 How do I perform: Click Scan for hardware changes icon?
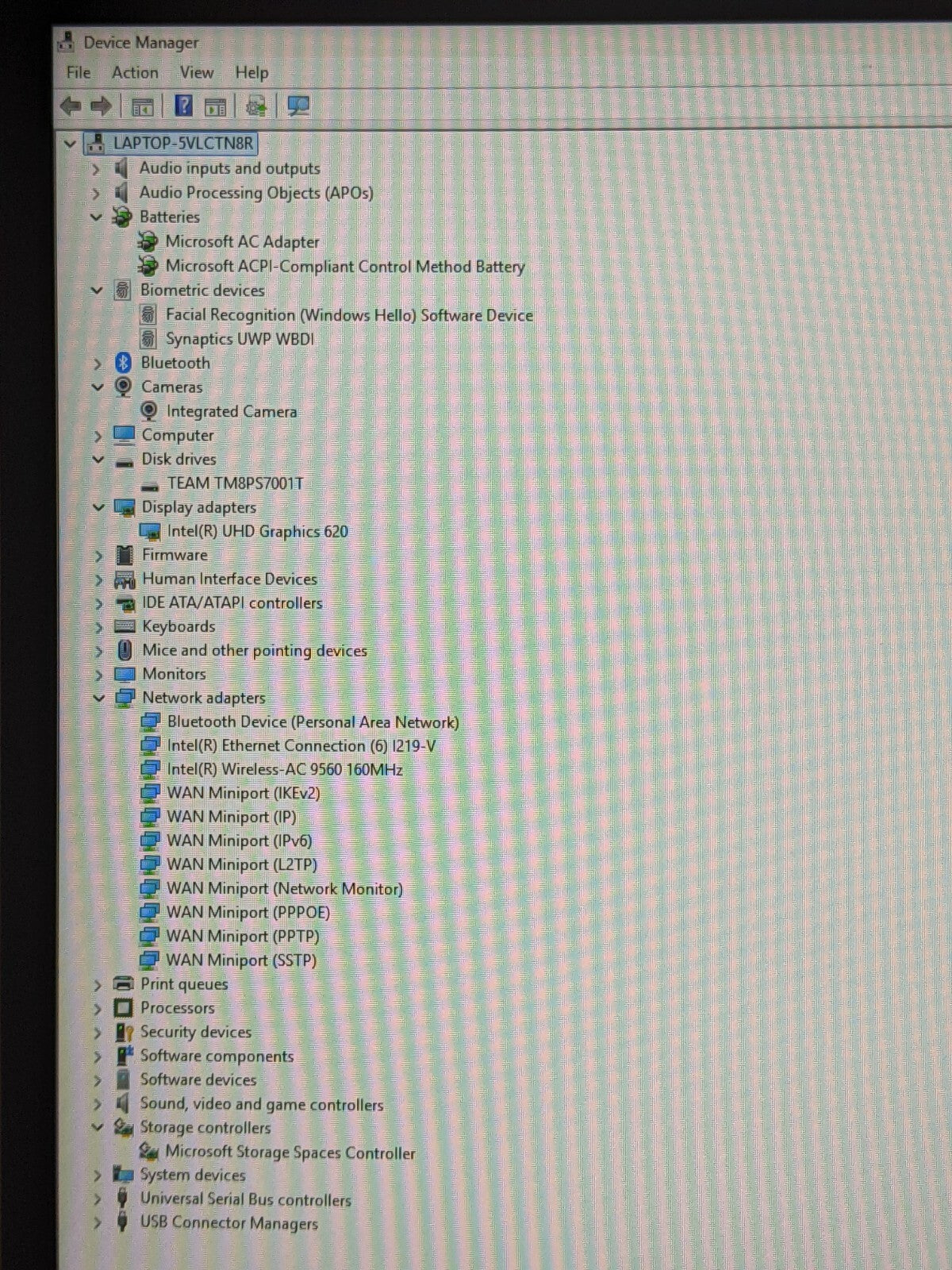pos(298,106)
